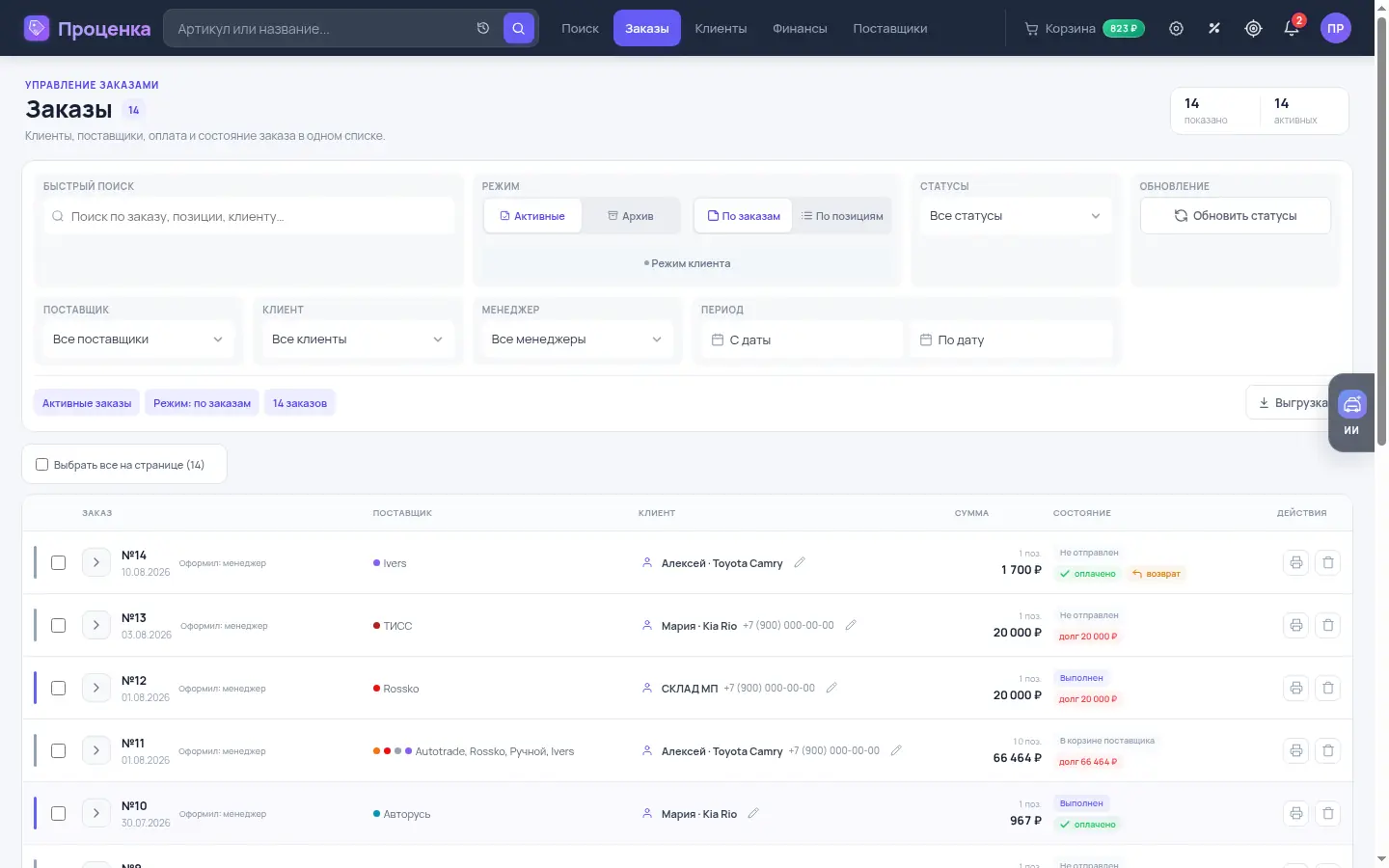Print order №13
The image size is (1389, 868).
(1296, 625)
